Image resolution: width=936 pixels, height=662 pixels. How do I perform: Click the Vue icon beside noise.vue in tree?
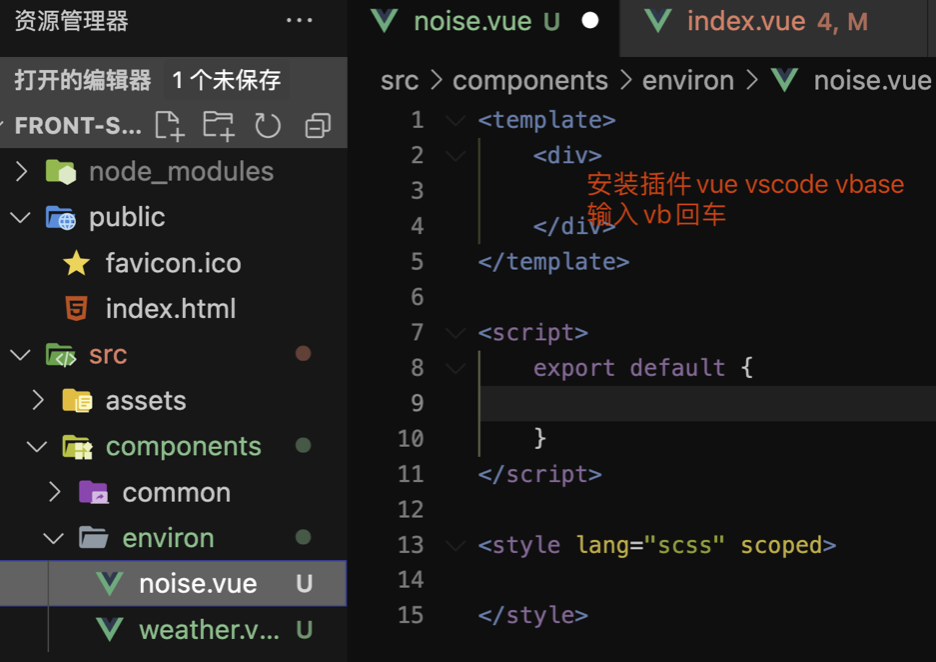tap(110, 584)
